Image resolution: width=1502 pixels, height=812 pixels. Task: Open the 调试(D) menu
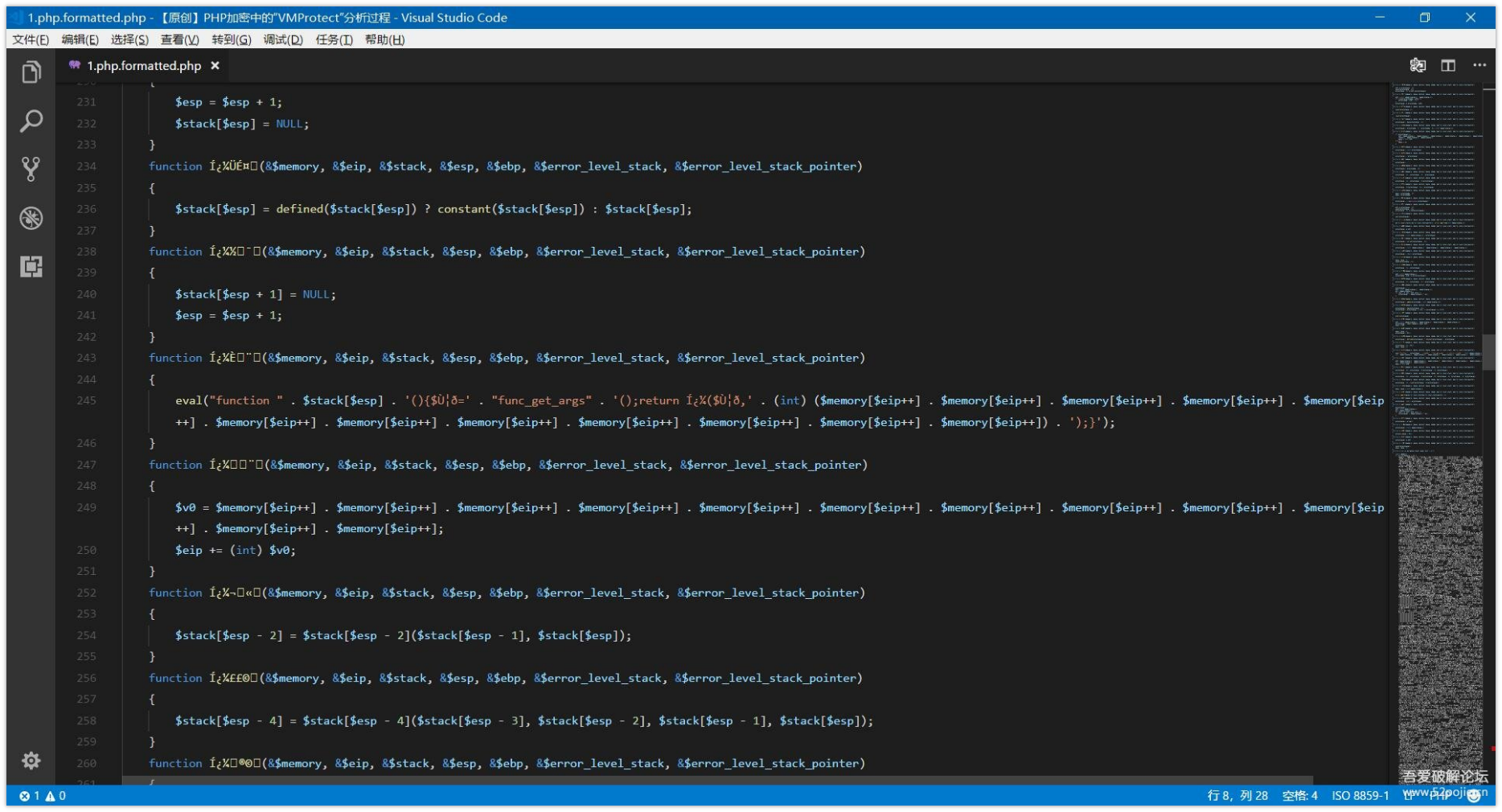click(283, 39)
